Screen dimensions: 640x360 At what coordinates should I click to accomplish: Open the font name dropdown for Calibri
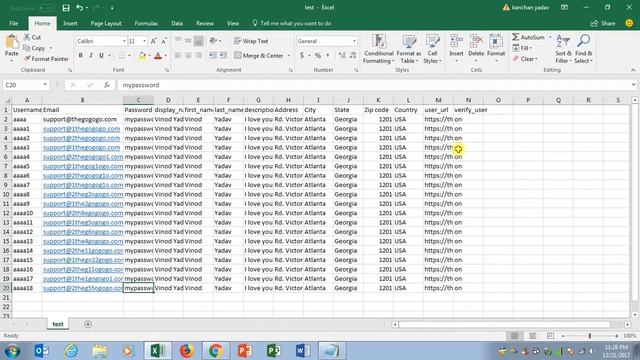coord(124,41)
